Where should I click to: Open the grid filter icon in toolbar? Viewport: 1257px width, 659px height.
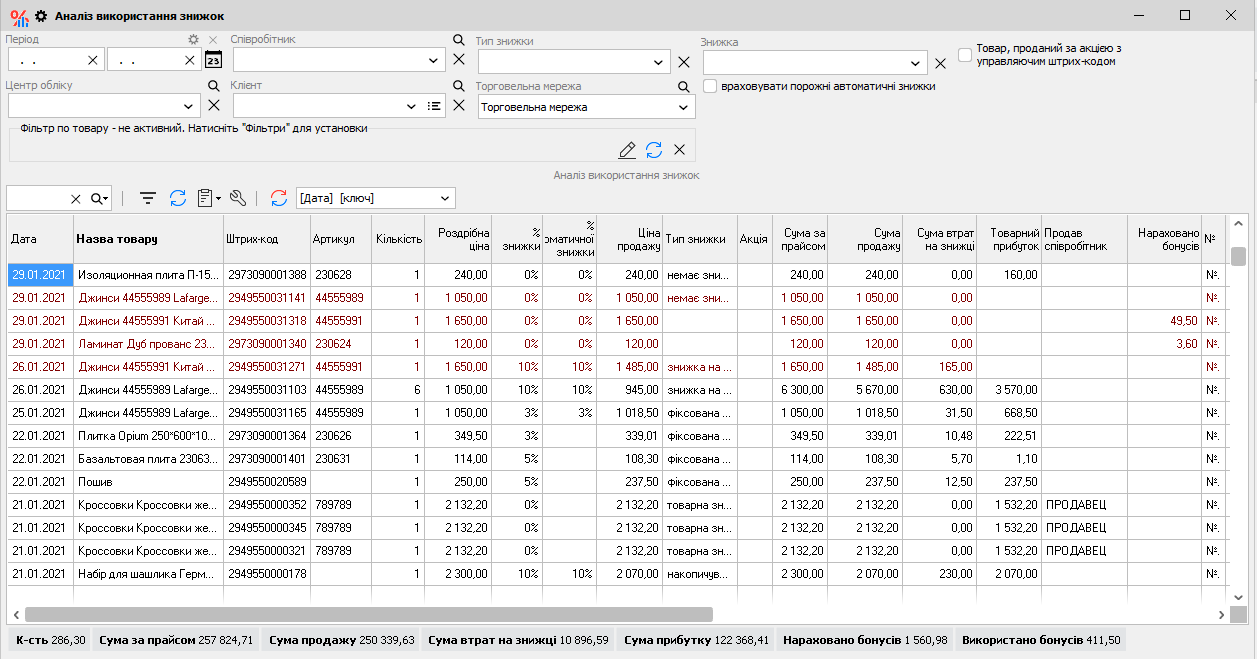148,198
